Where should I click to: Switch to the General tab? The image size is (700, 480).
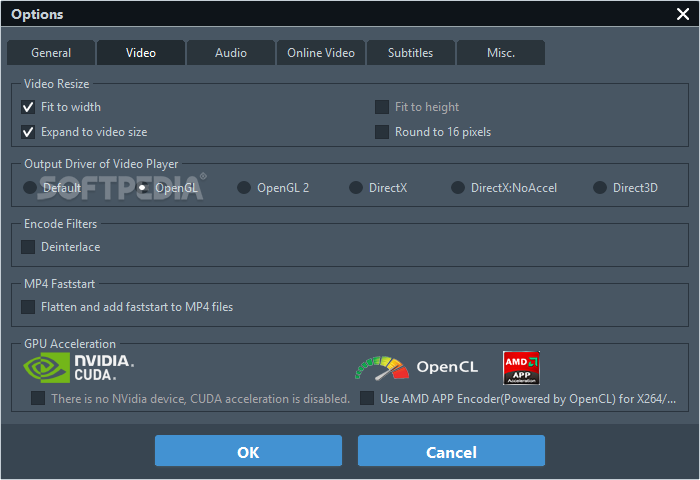pyautogui.click(x=51, y=53)
